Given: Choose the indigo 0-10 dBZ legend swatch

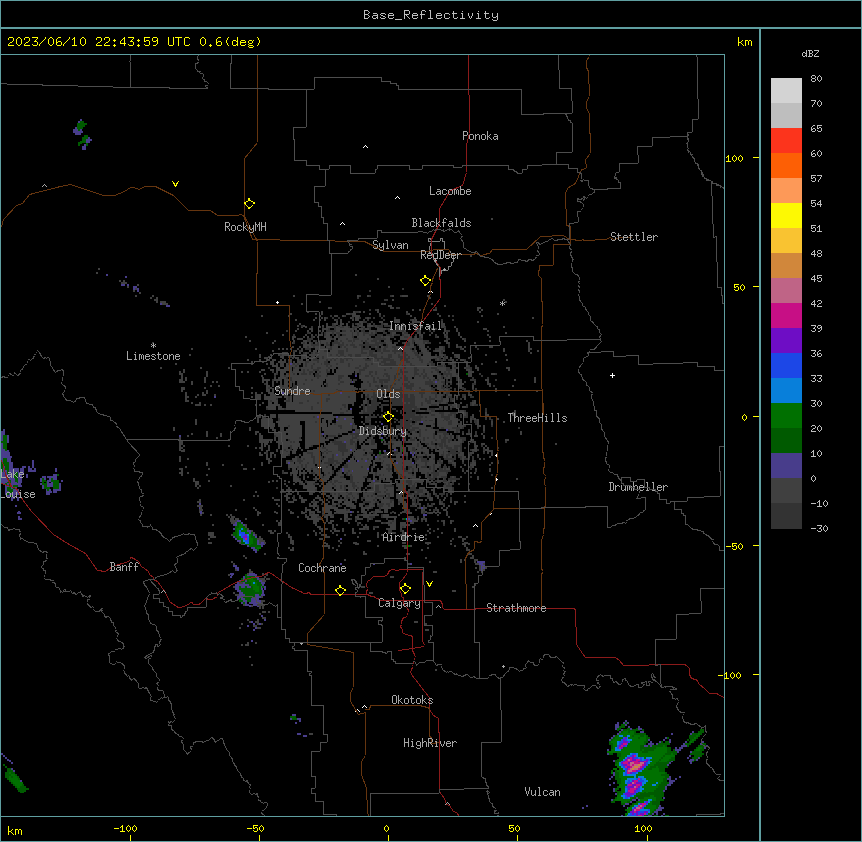Looking at the screenshot, I should 786,466.
